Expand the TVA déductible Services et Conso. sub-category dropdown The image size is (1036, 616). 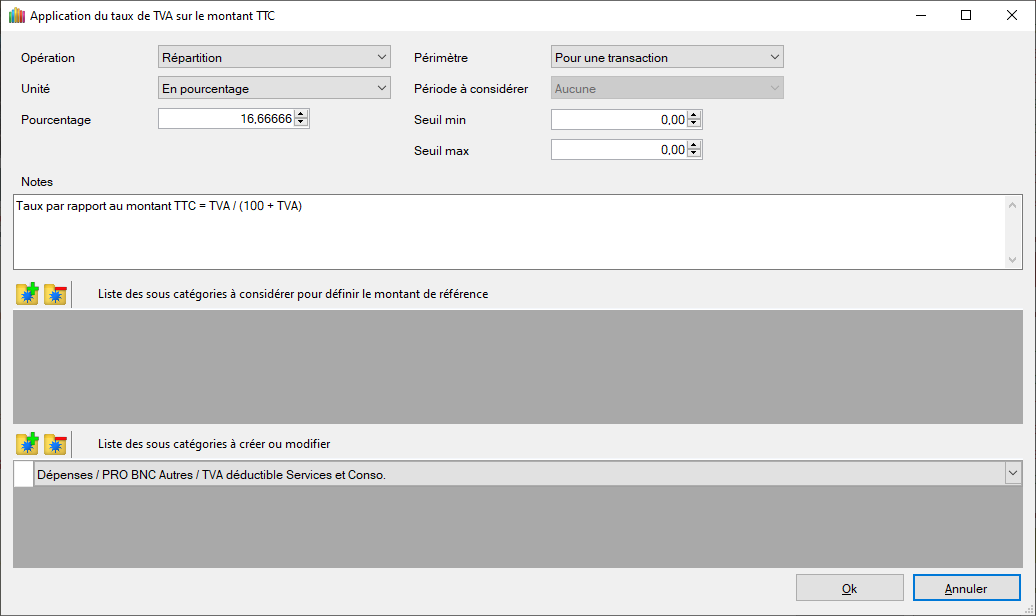pos(1013,474)
